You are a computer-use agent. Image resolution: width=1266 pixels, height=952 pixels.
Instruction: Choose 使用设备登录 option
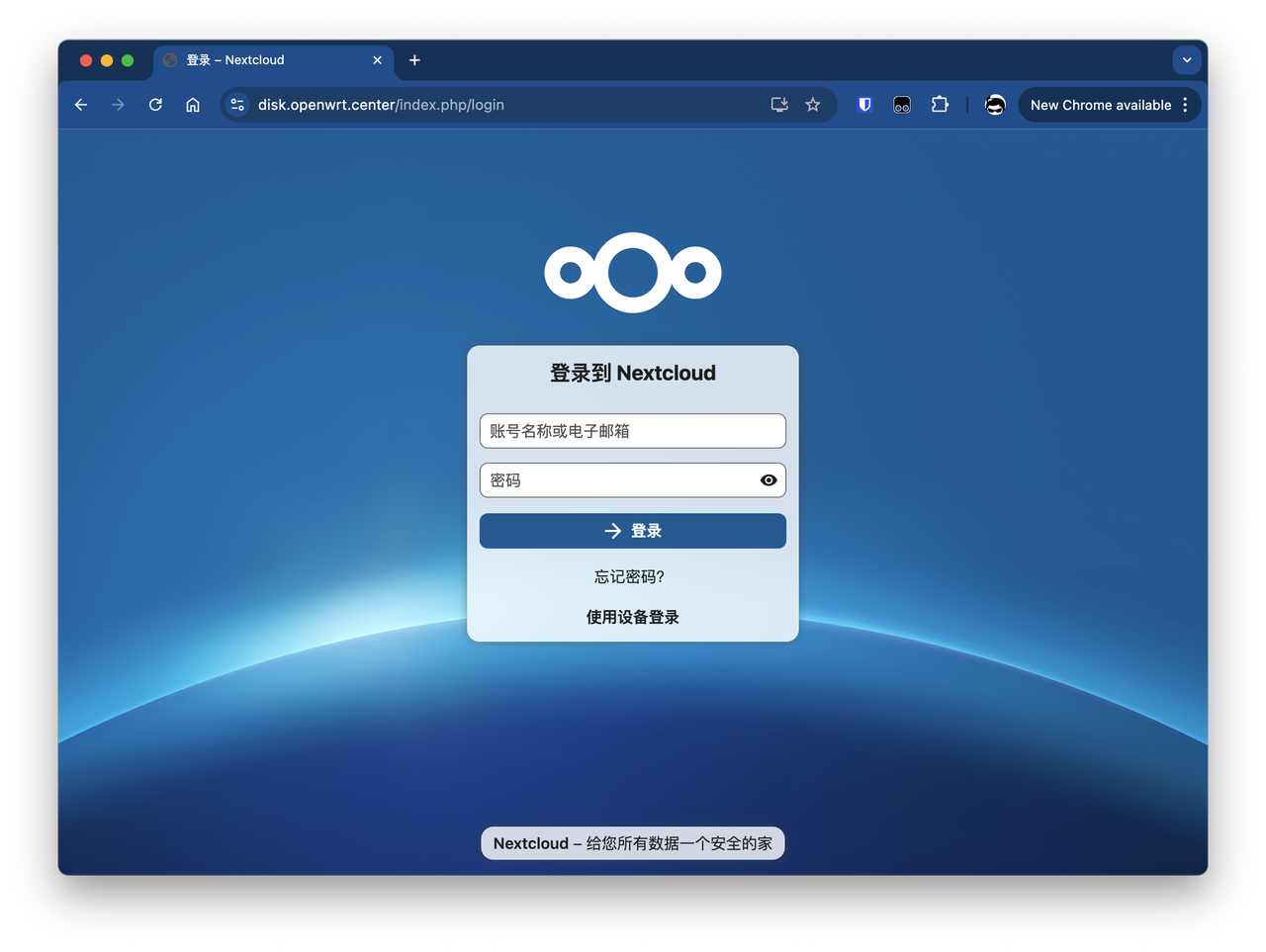[x=633, y=617]
